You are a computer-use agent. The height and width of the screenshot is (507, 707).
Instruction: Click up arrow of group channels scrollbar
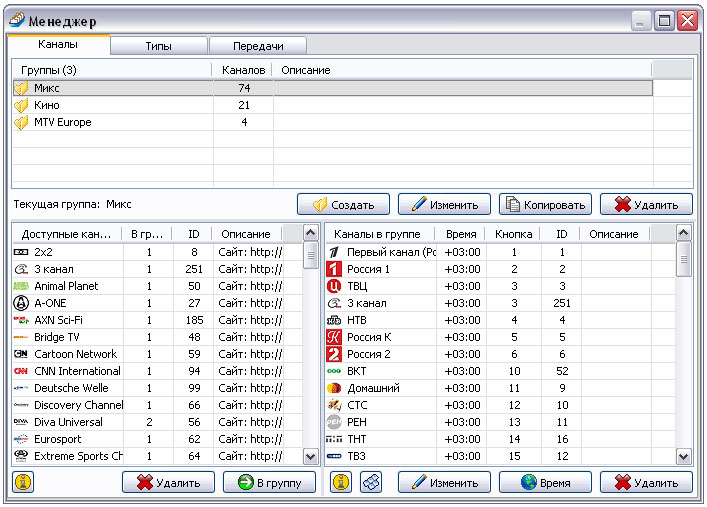(x=684, y=233)
